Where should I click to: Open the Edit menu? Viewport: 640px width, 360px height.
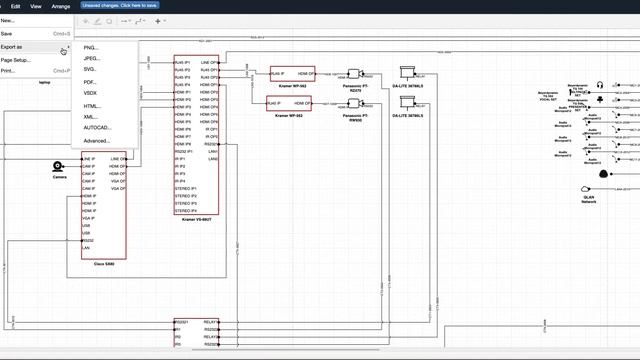tap(16, 6)
